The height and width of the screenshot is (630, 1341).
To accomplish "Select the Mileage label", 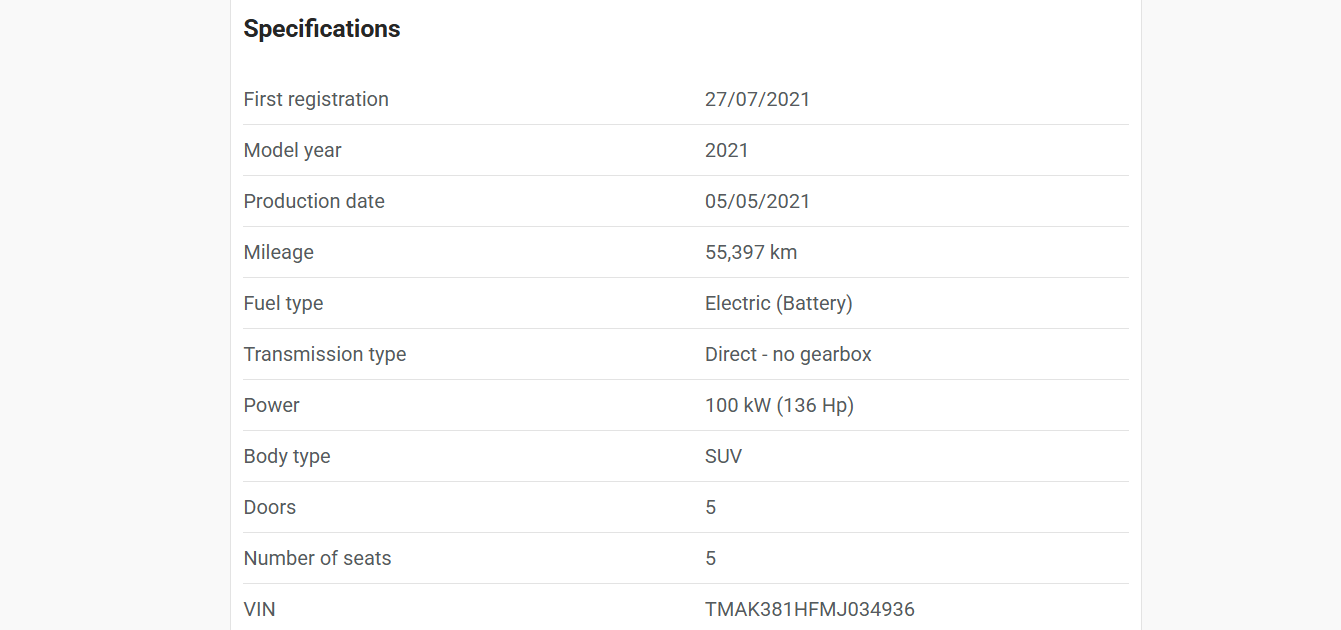I will coord(279,252).
